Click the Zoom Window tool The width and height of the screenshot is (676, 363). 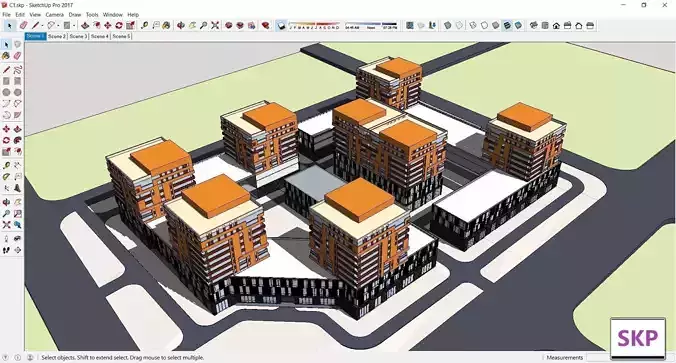(18, 213)
